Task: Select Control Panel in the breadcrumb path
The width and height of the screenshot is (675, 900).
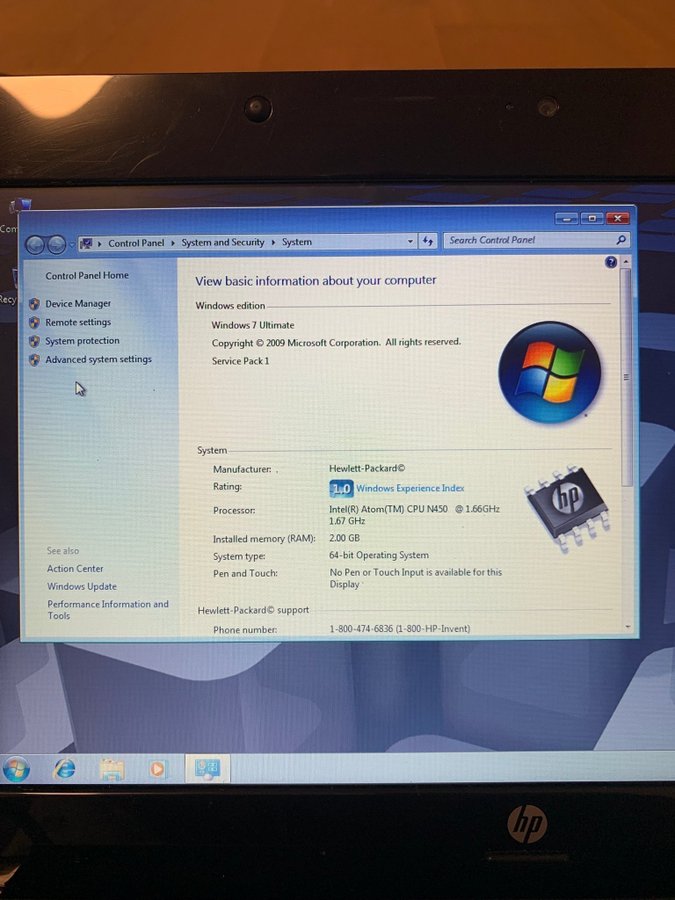Action: 136,243
